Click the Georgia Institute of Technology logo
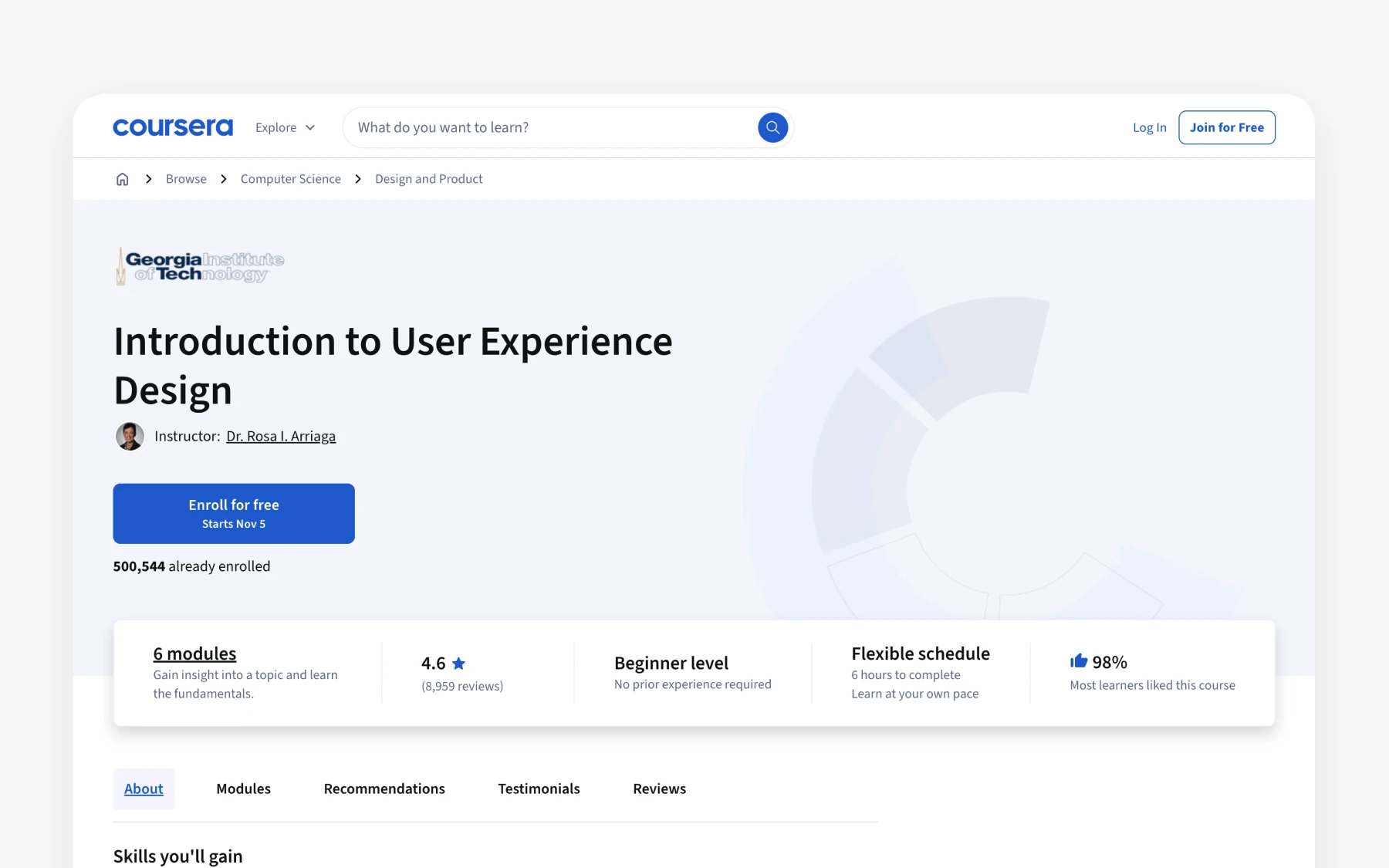This screenshot has height=868, width=1389. pyautogui.click(x=200, y=266)
